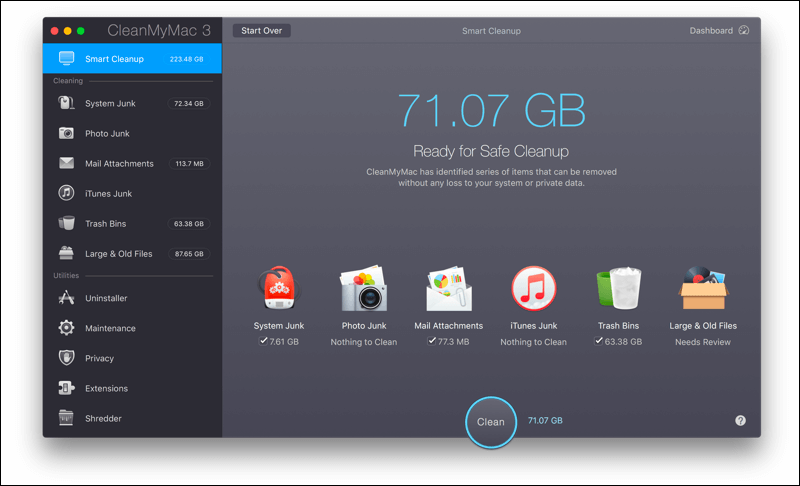The image size is (800, 486).
Task: Click the 72.34 GB System Junk size badge
Action: point(189,104)
